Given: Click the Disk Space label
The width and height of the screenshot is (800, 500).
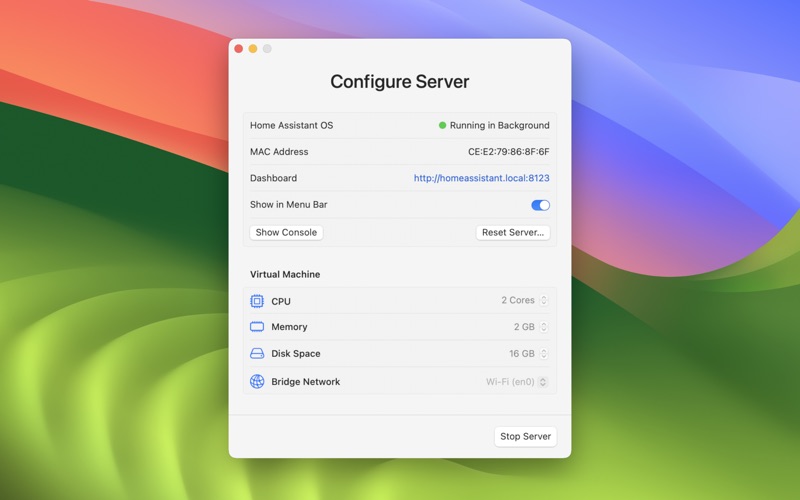Looking at the screenshot, I should [x=296, y=354].
